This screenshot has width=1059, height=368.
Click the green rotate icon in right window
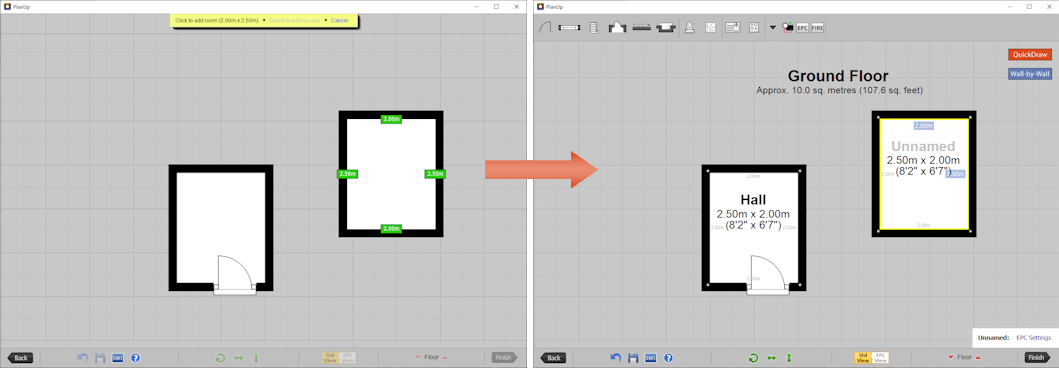(x=753, y=358)
